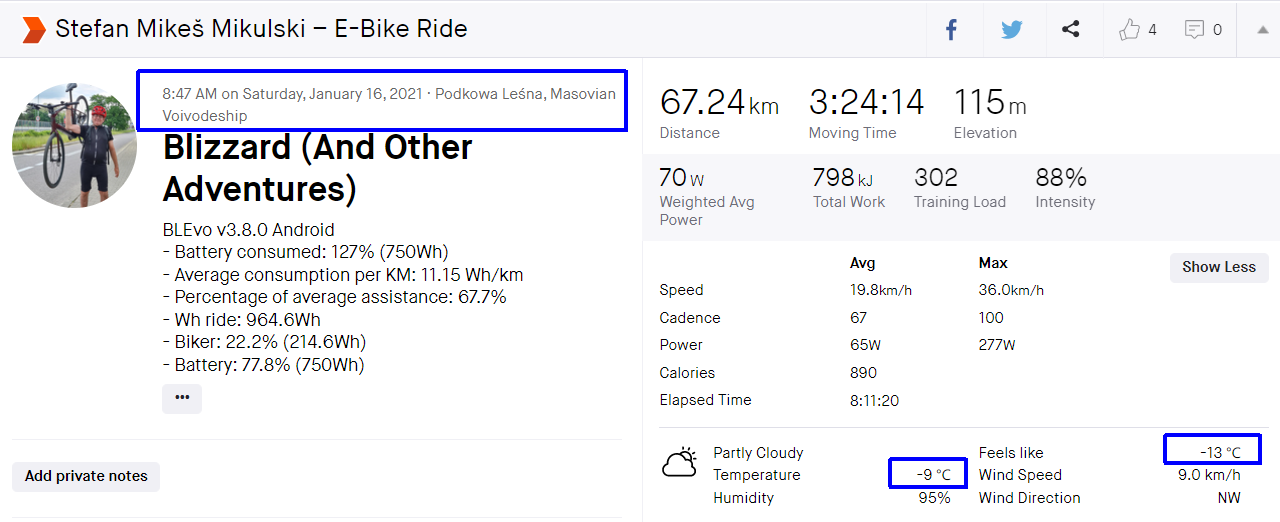Viewport: 1280px width, 522px height.
Task: Click the Stefan Mikeš Mikulski – E-Bike Ride heading
Action: [261, 29]
